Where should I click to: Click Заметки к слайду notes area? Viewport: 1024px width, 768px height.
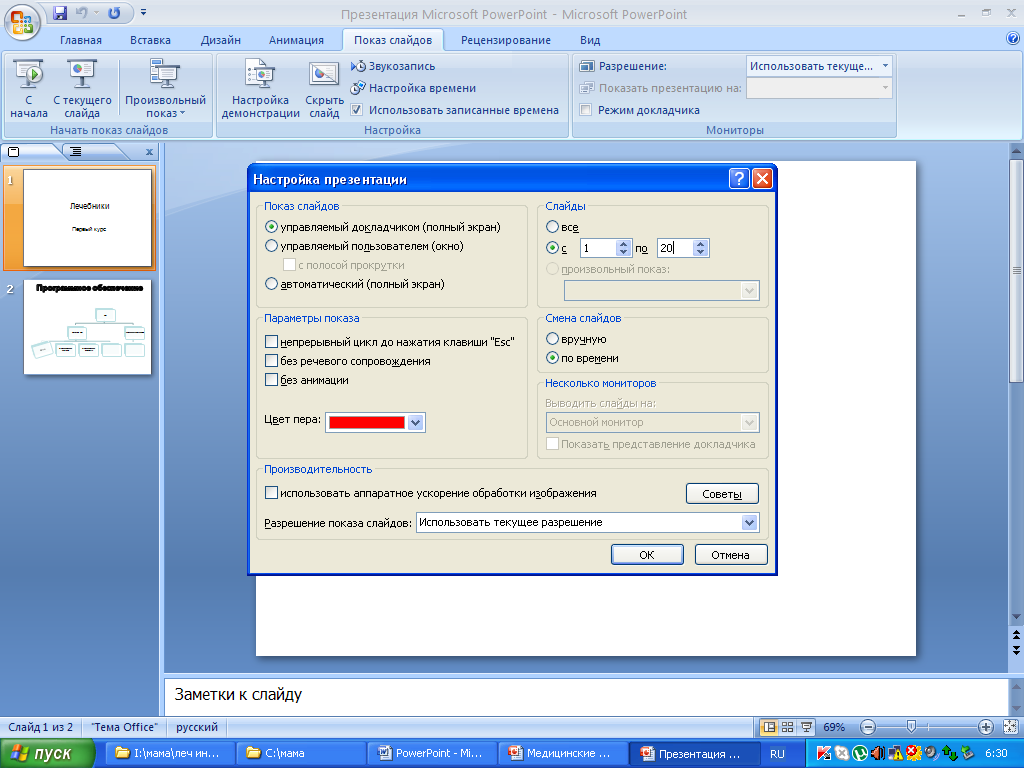(x=586, y=696)
